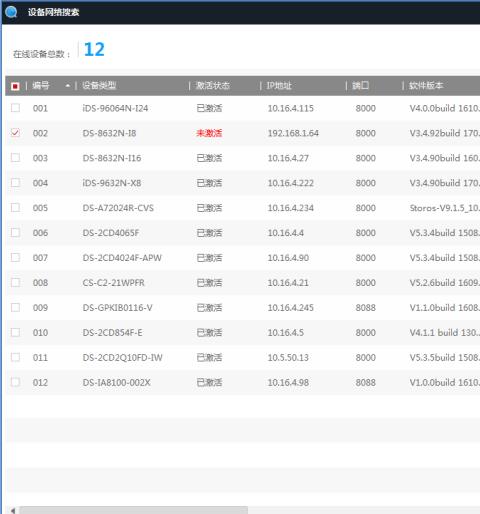Screen dimensions: 480x514
Task: Toggle the select-all checkbox in table header
Action: point(15,86)
